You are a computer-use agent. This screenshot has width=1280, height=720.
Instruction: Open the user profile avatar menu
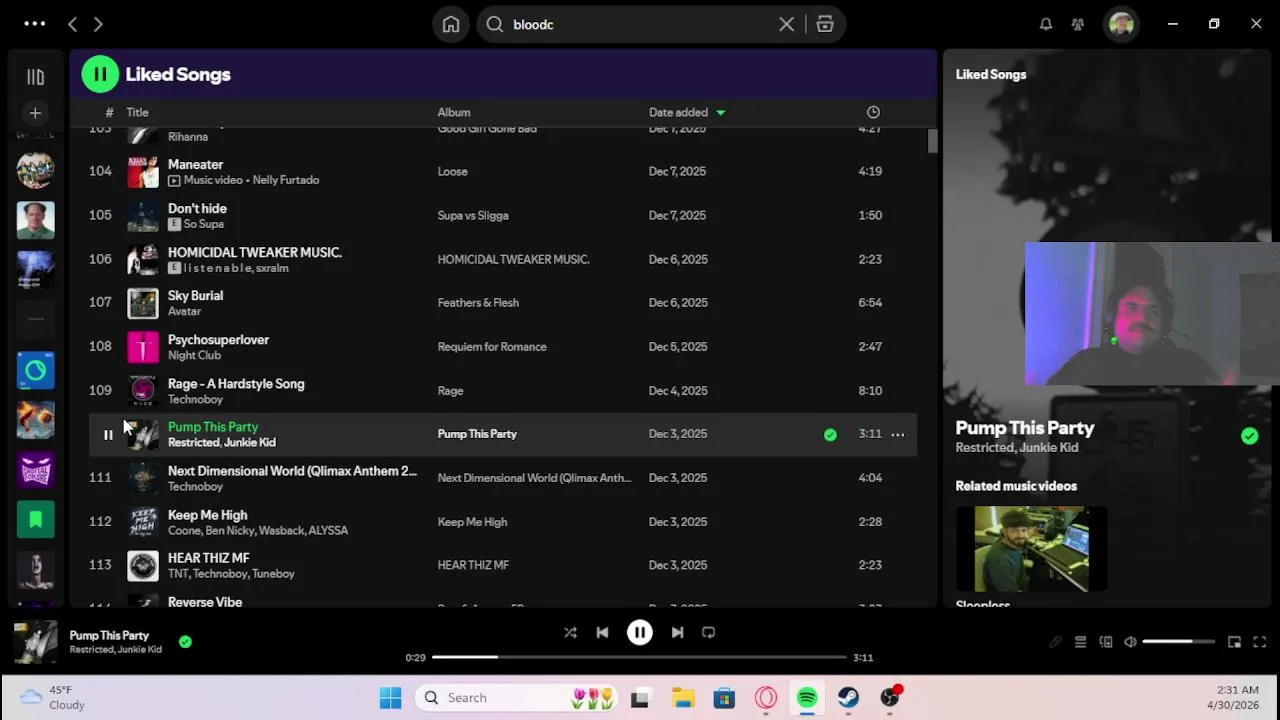coord(1121,24)
